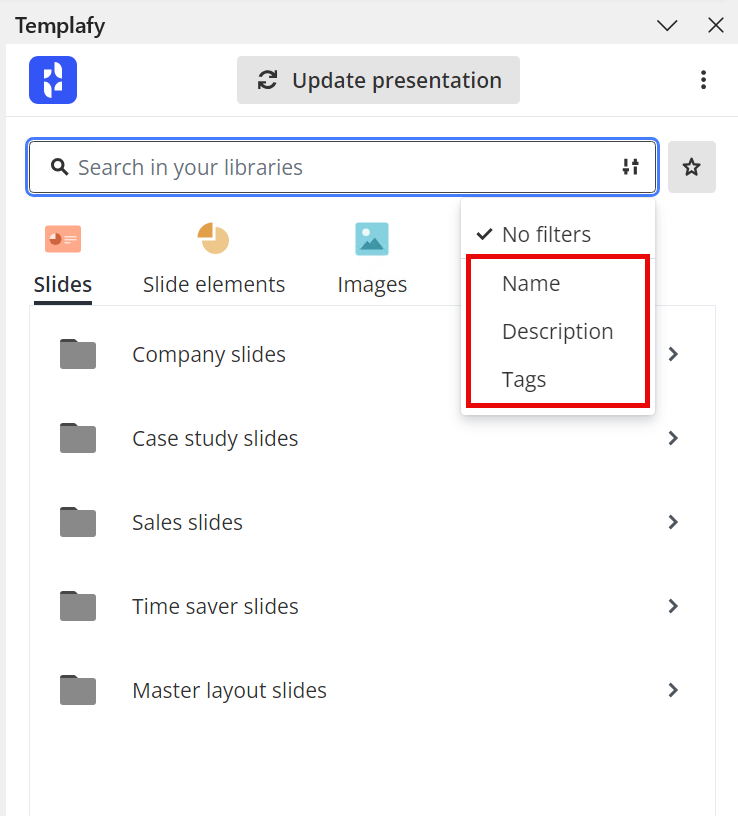Open favorites with the star button
This screenshot has width=738, height=816.
692,167
